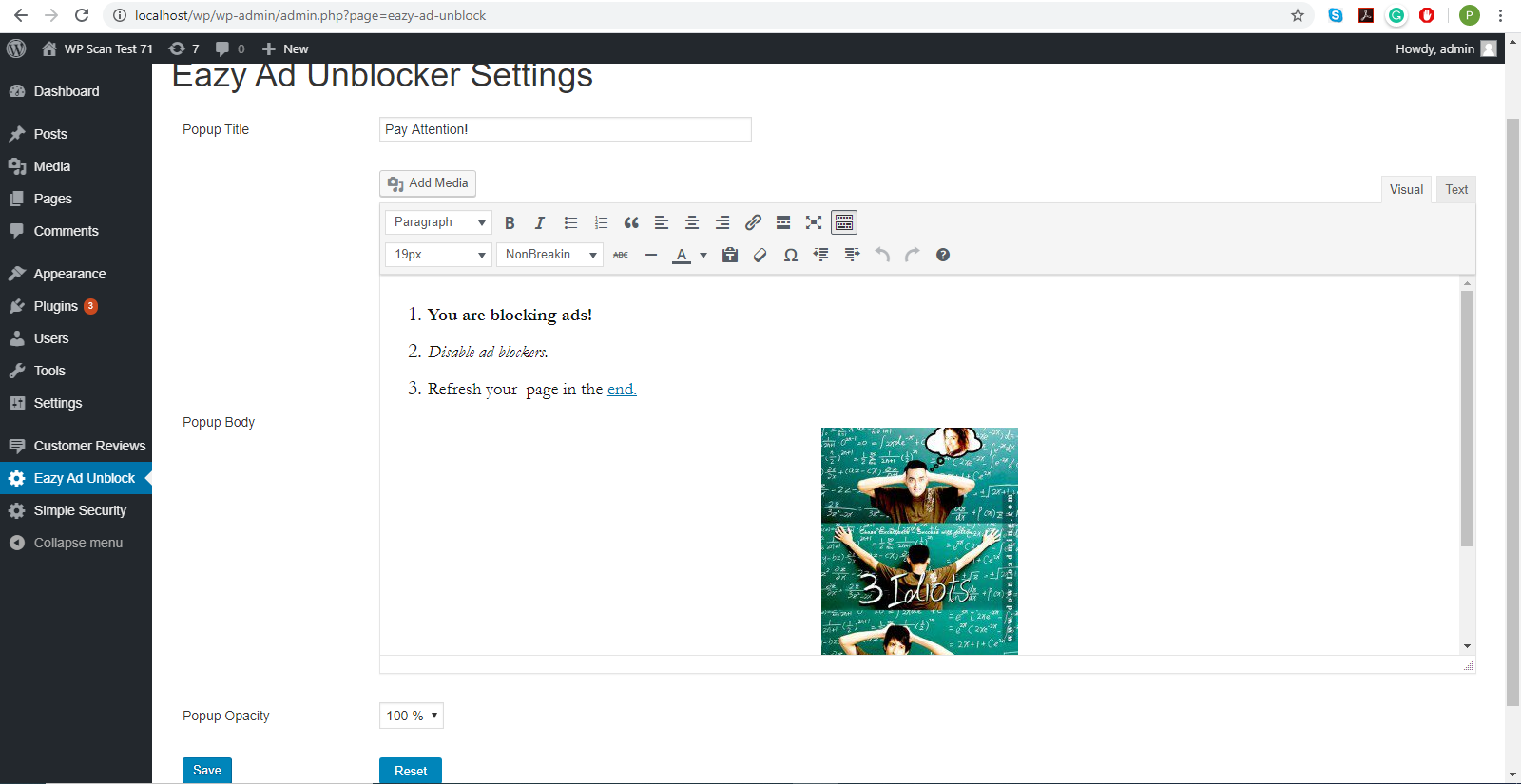Toggle bold formatting in editor toolbar

(x=510, y=222)
